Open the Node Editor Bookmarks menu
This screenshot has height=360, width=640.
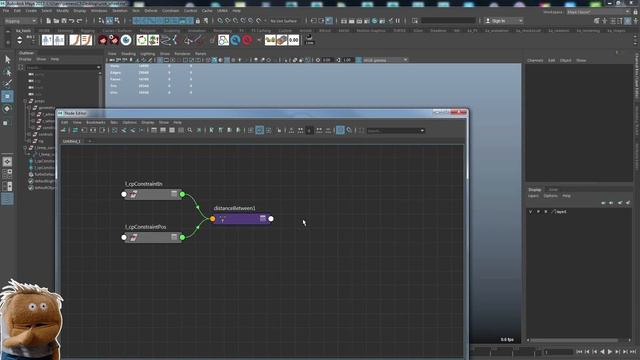[x=96, y=122]
